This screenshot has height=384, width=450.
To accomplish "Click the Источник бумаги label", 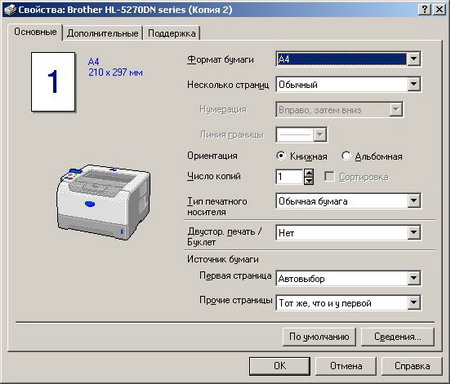I will pyautogui.click(x=223, y=259).
